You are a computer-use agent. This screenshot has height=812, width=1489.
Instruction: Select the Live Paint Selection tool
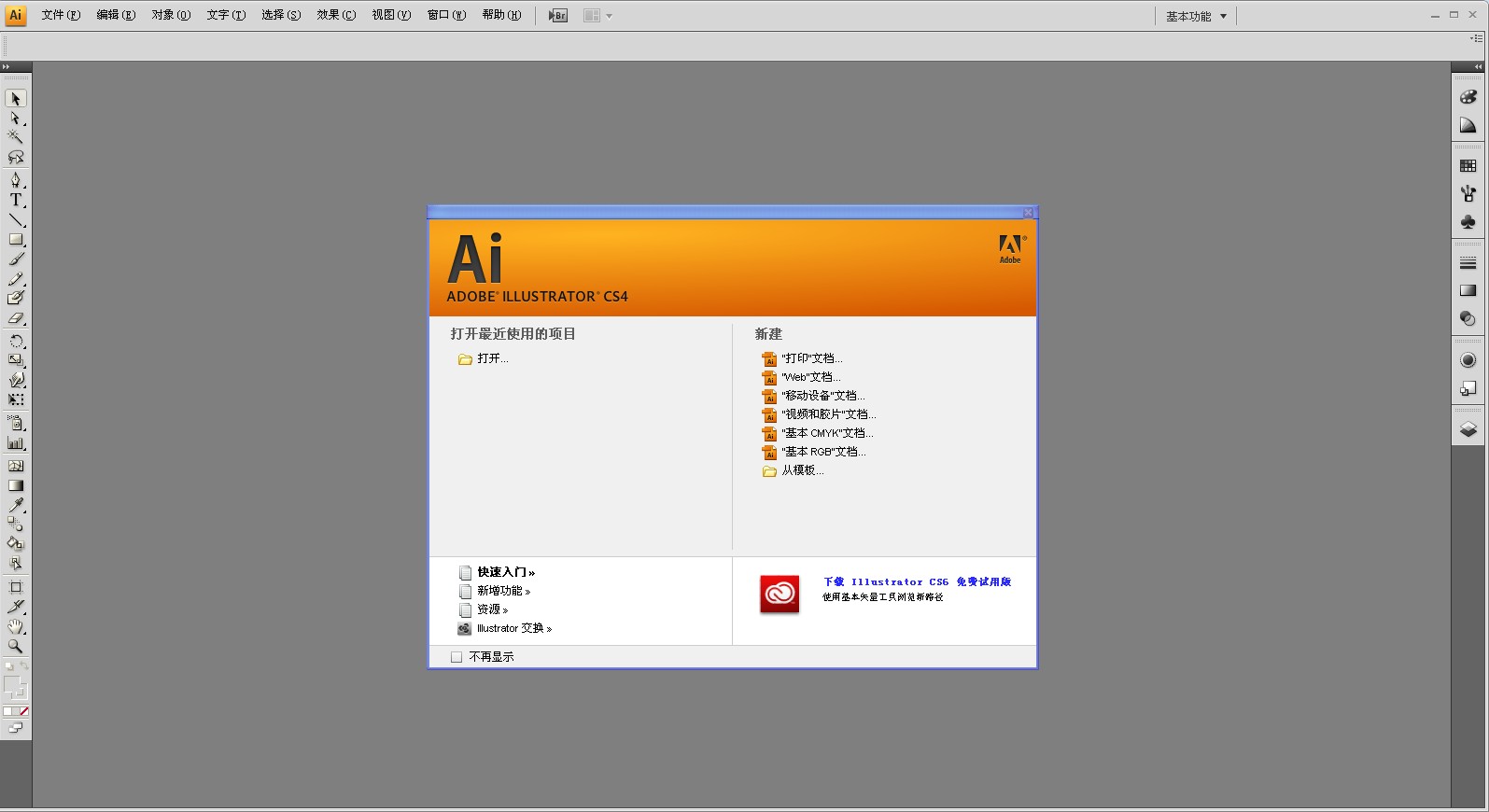coord(16,564)
